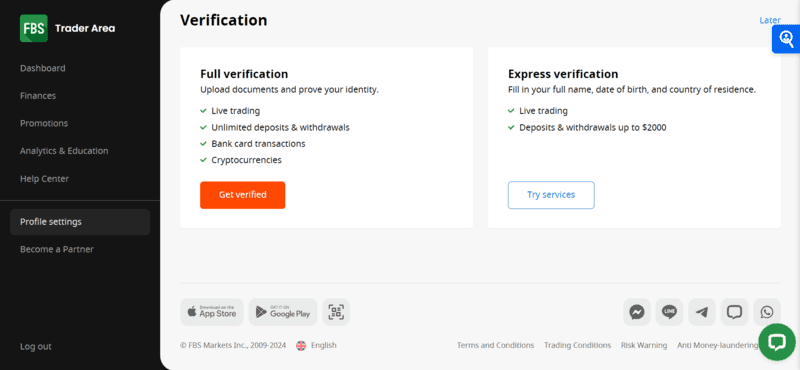Image resolution: width=800 pixels, height=370 pixels.
Task: Open the LINE chat icon
Action: [669, 312]
